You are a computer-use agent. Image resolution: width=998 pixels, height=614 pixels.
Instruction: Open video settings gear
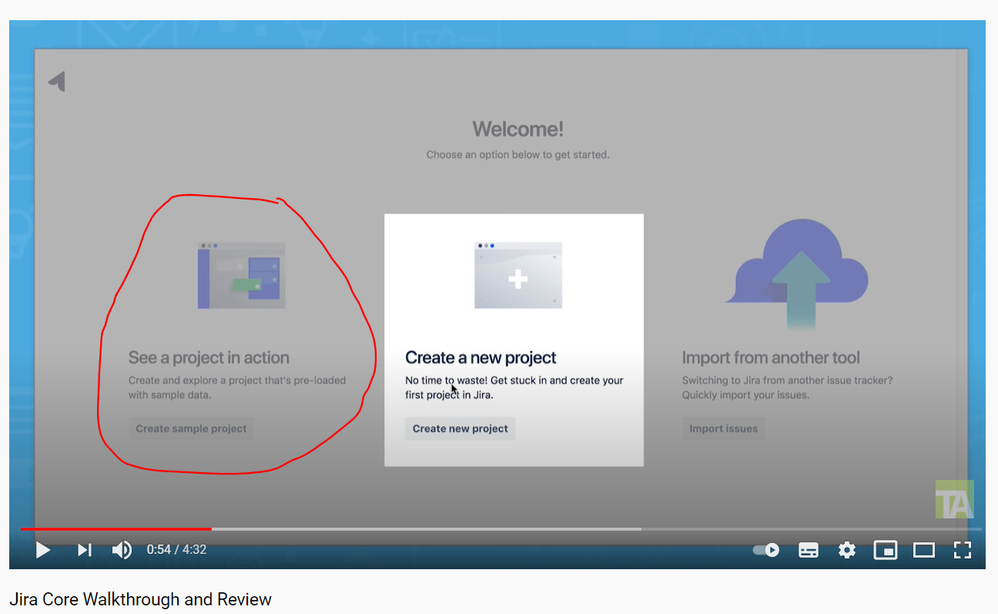tap(847, 550)
